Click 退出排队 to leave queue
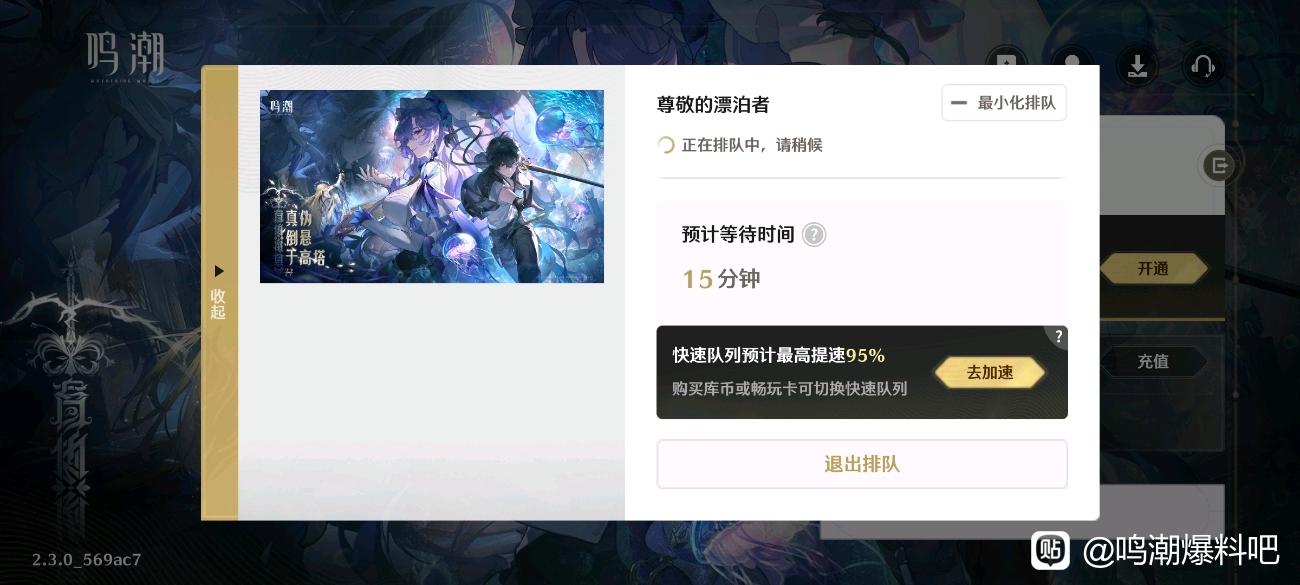 point(862,464)
